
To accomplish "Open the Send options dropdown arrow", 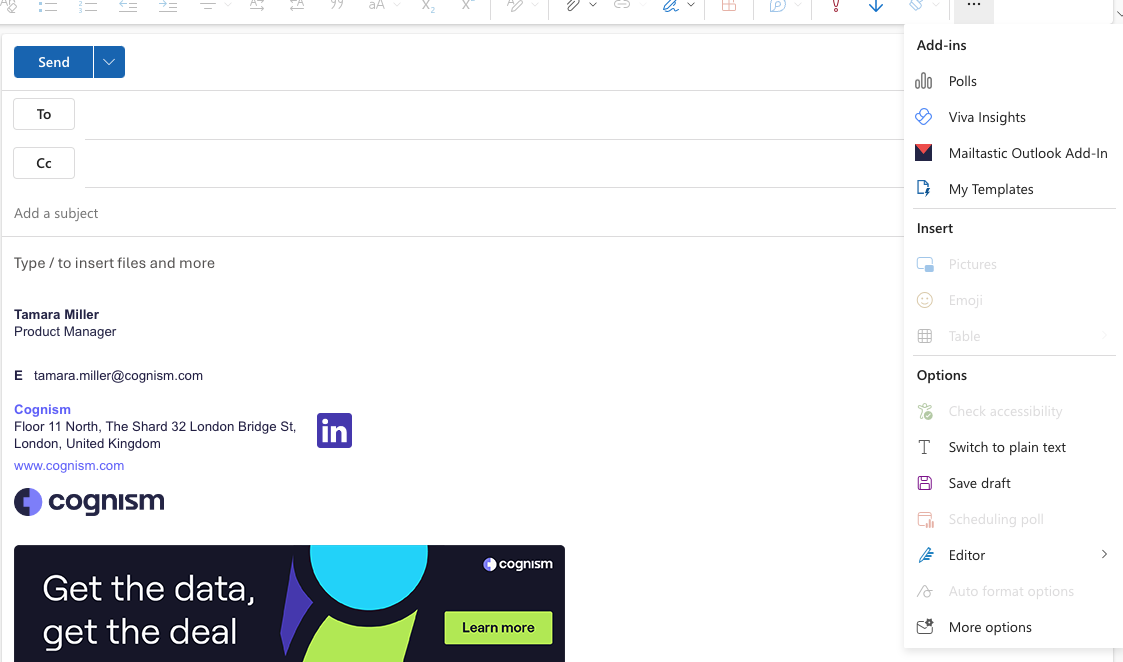I will tap(109, 62).
